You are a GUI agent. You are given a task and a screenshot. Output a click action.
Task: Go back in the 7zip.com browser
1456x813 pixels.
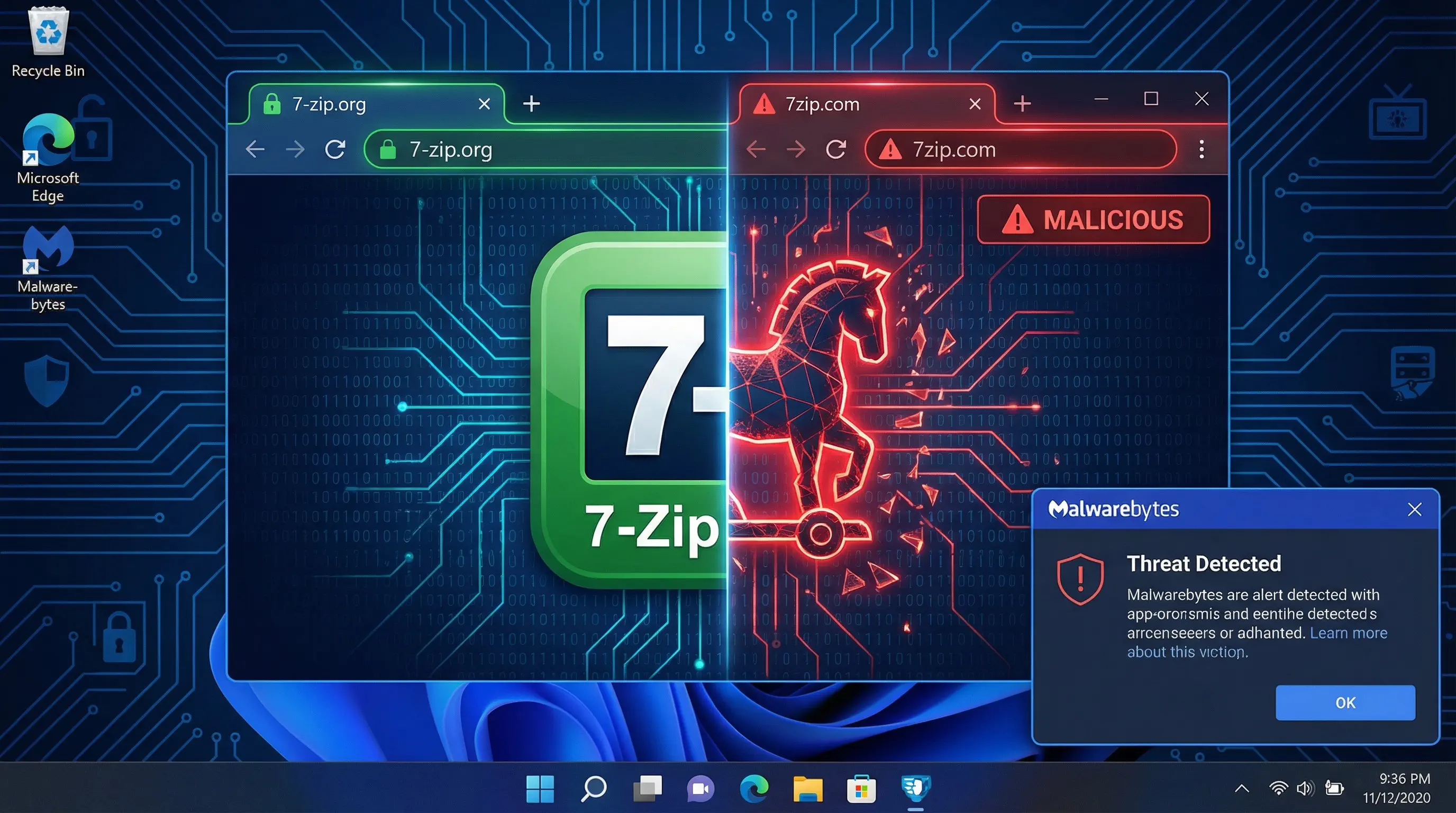pyautogui.click(x=756, y=149)
